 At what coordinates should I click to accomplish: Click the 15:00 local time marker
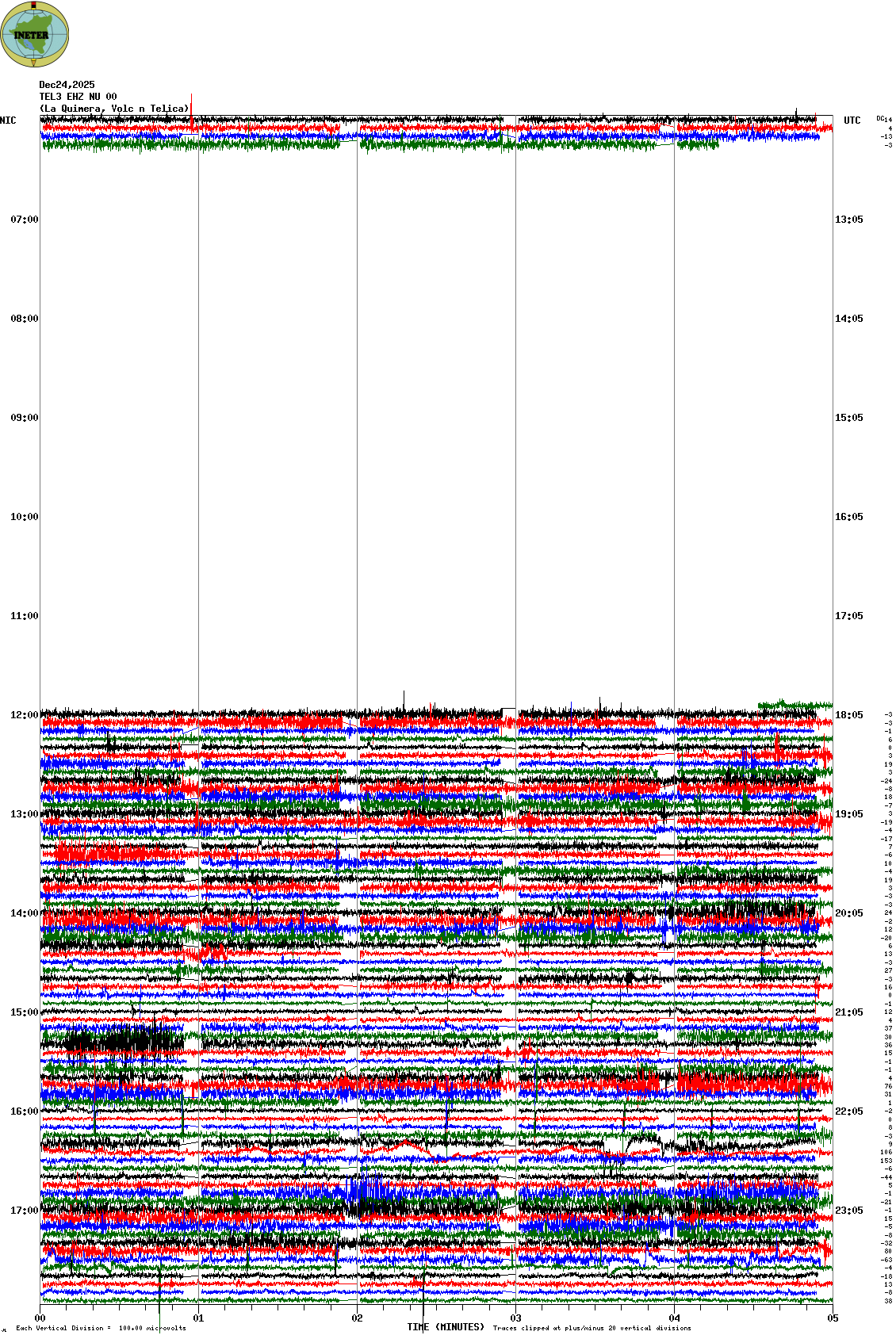[24, 1012]
